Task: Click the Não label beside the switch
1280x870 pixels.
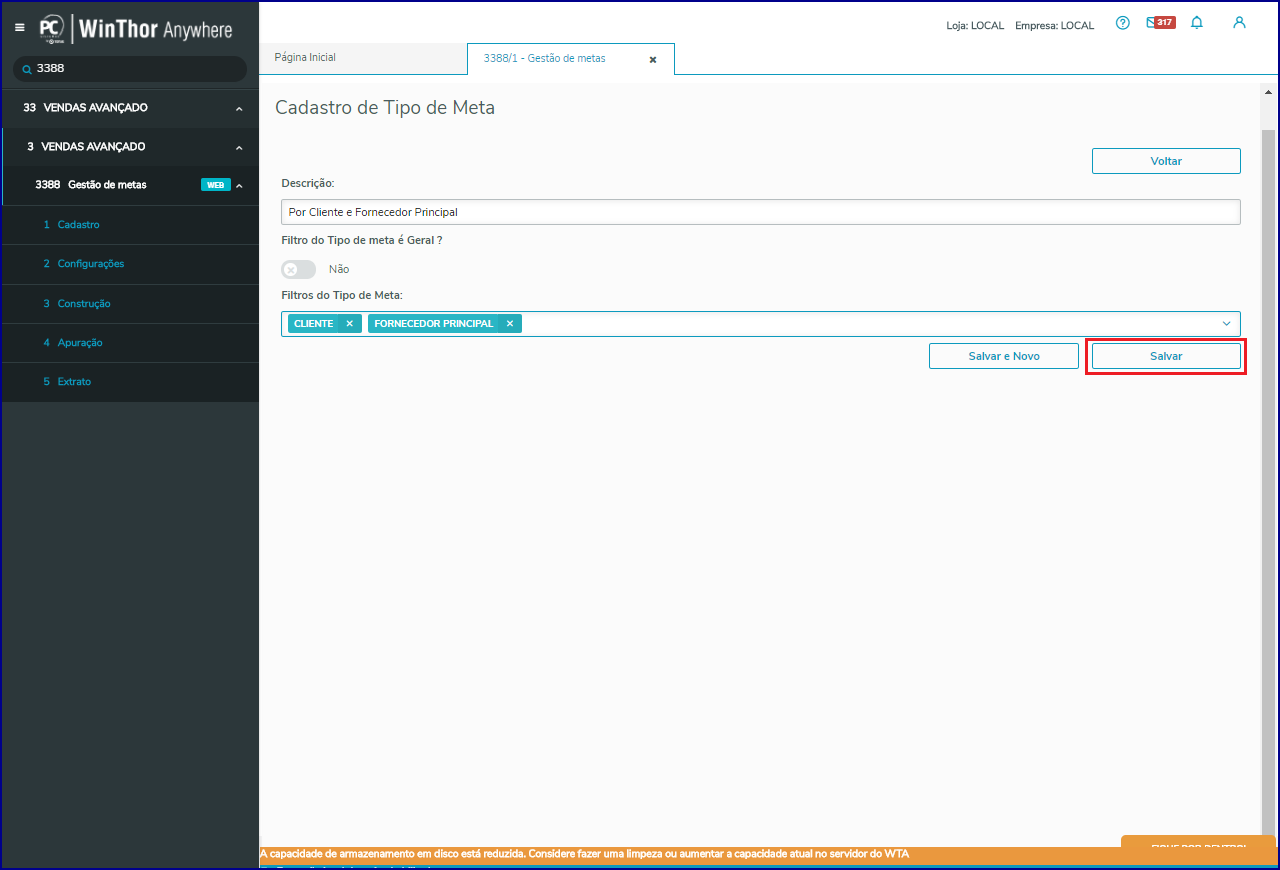Action: pos(339,269)
